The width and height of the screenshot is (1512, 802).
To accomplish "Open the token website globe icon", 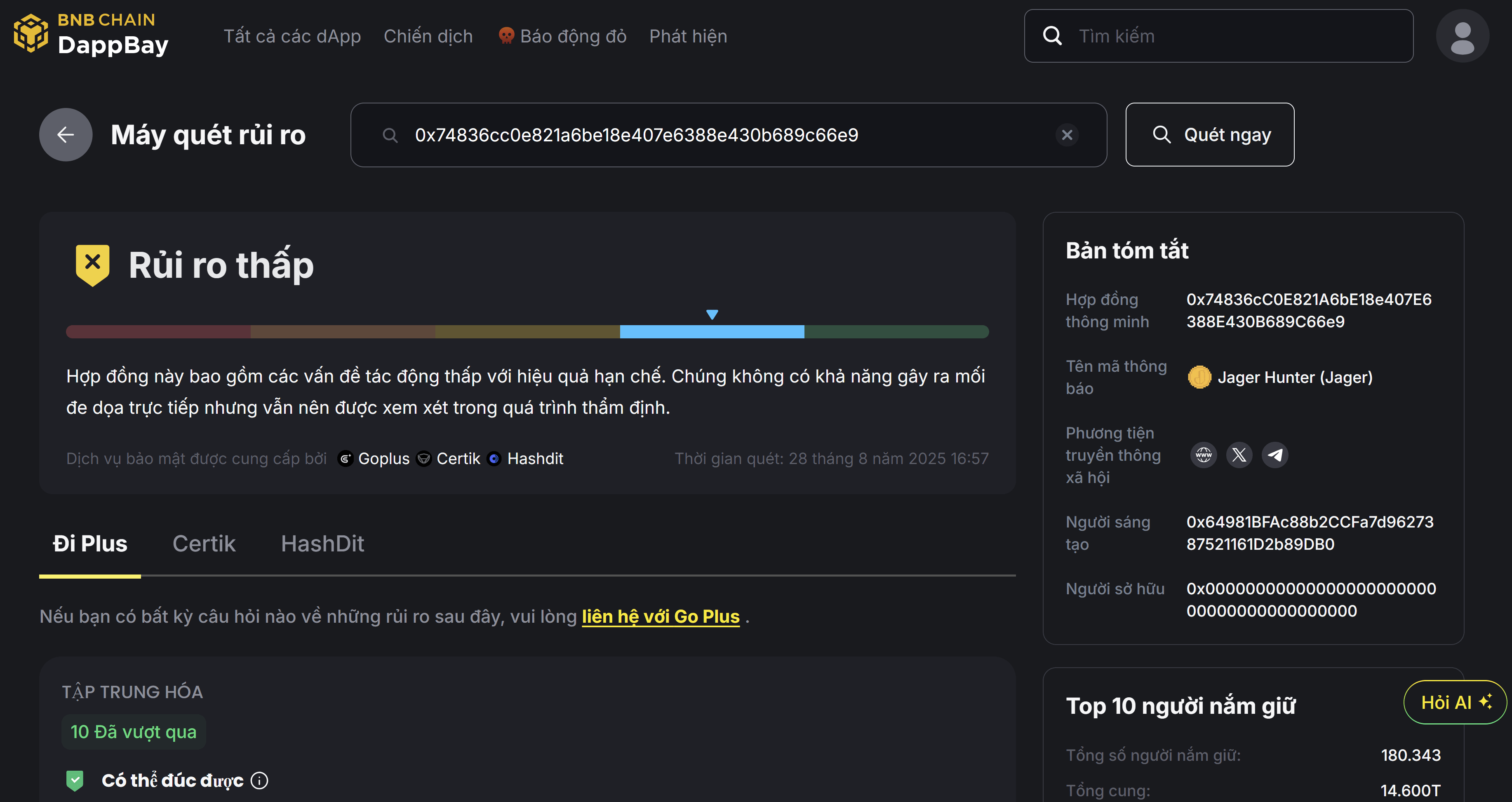I will click(x=1203, y=455).
